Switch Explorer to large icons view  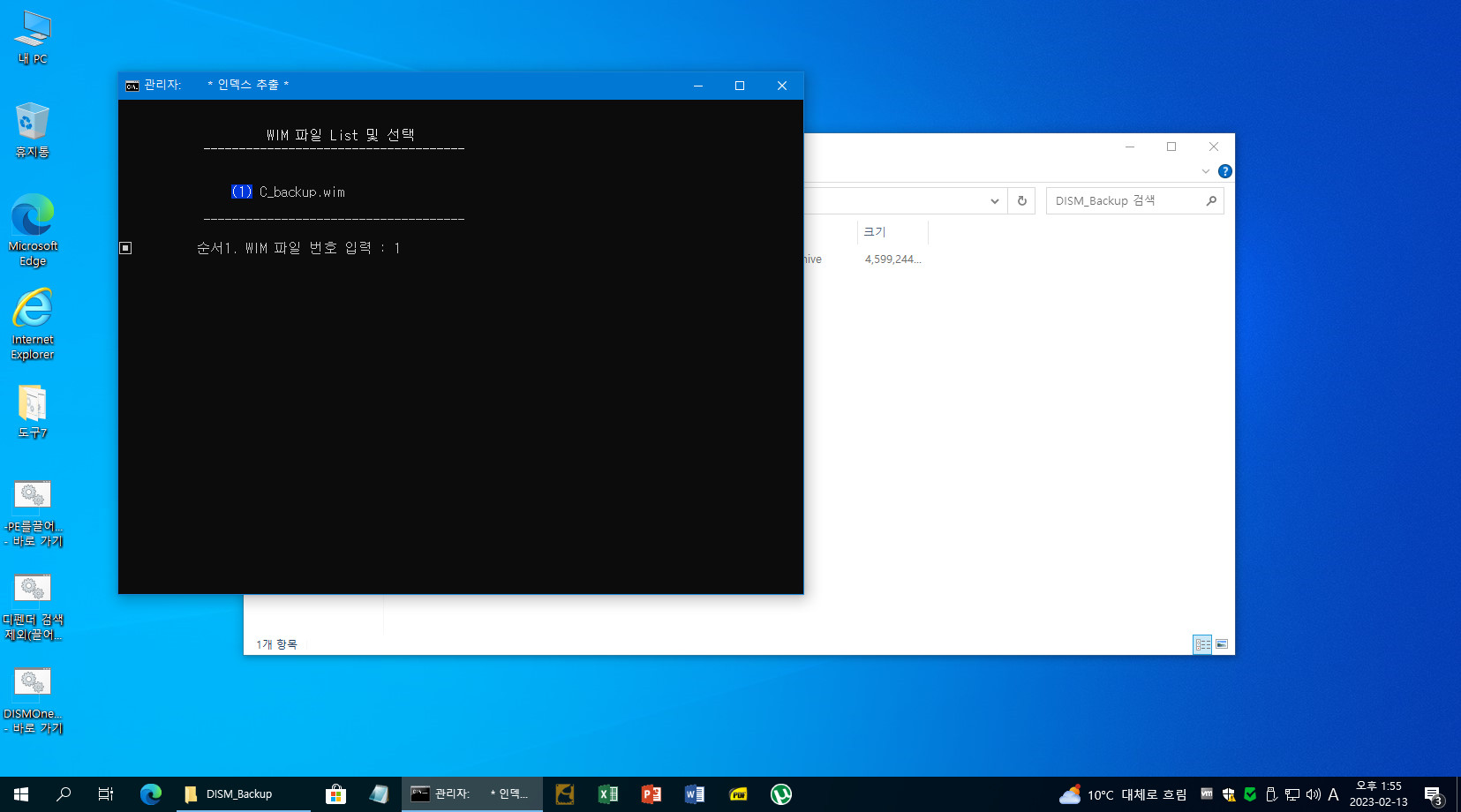(1222, 644)
